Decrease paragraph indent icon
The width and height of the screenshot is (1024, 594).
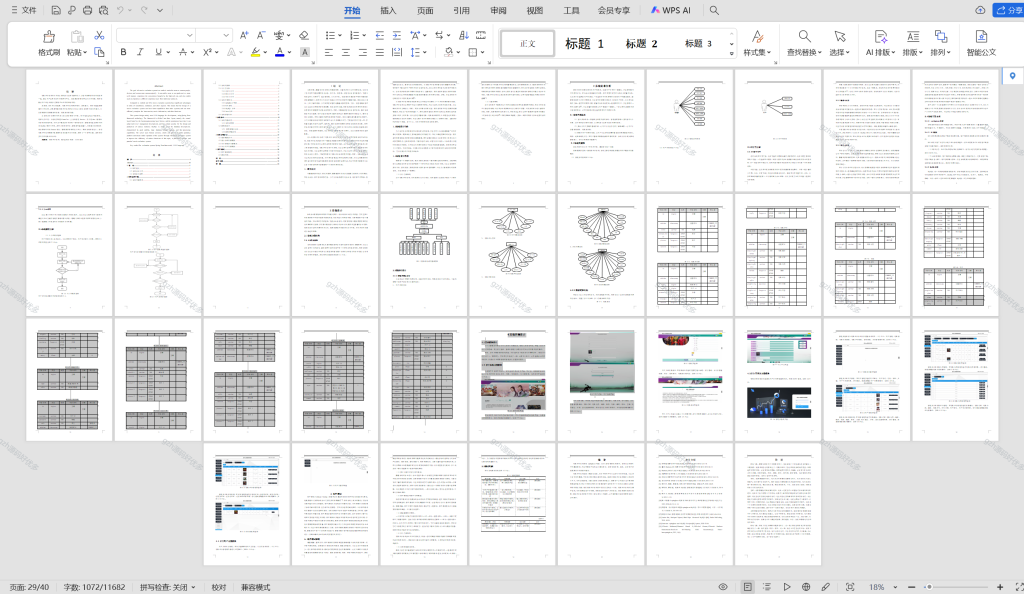[379, 35]
